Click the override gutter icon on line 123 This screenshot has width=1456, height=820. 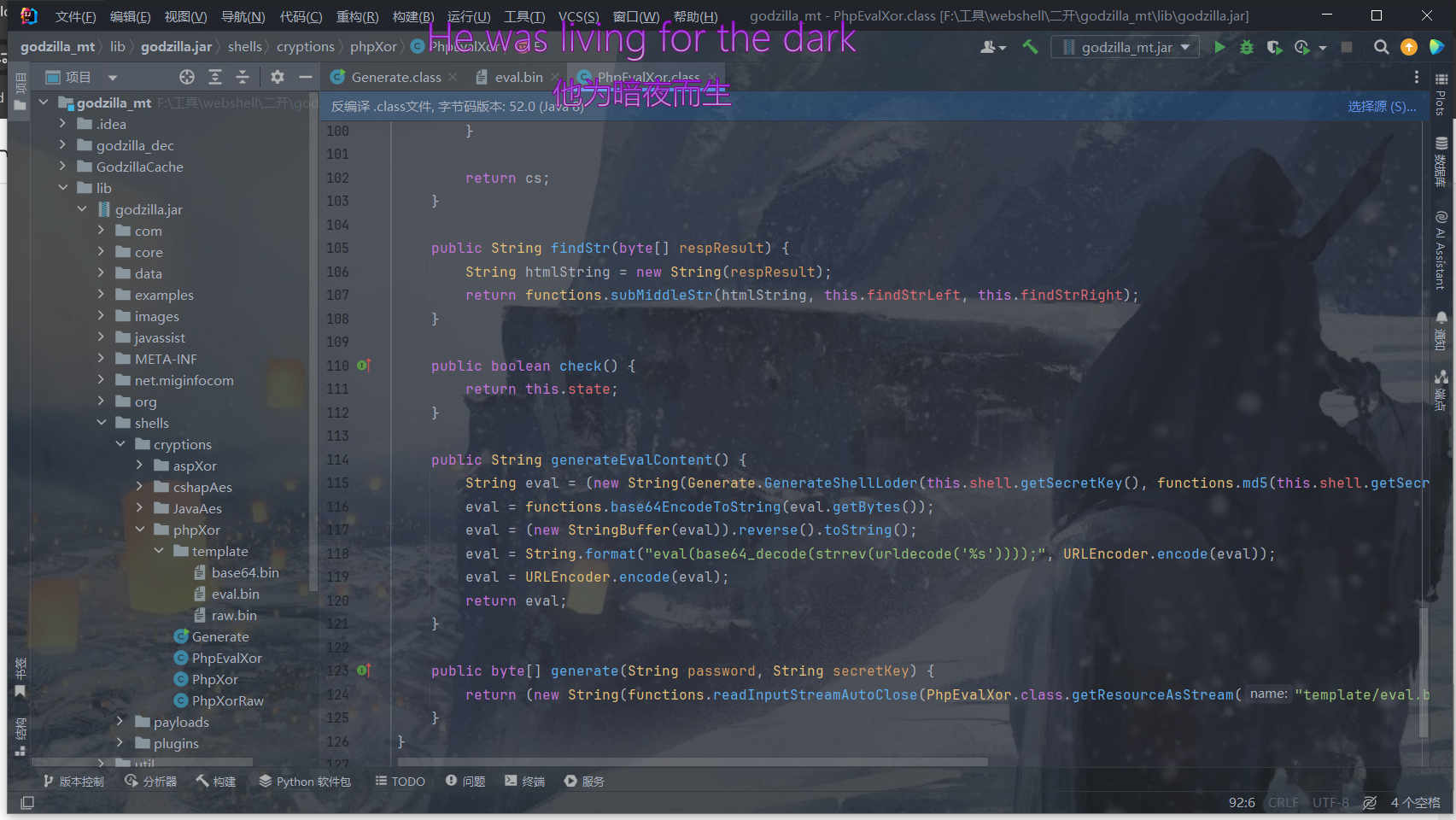363,671
